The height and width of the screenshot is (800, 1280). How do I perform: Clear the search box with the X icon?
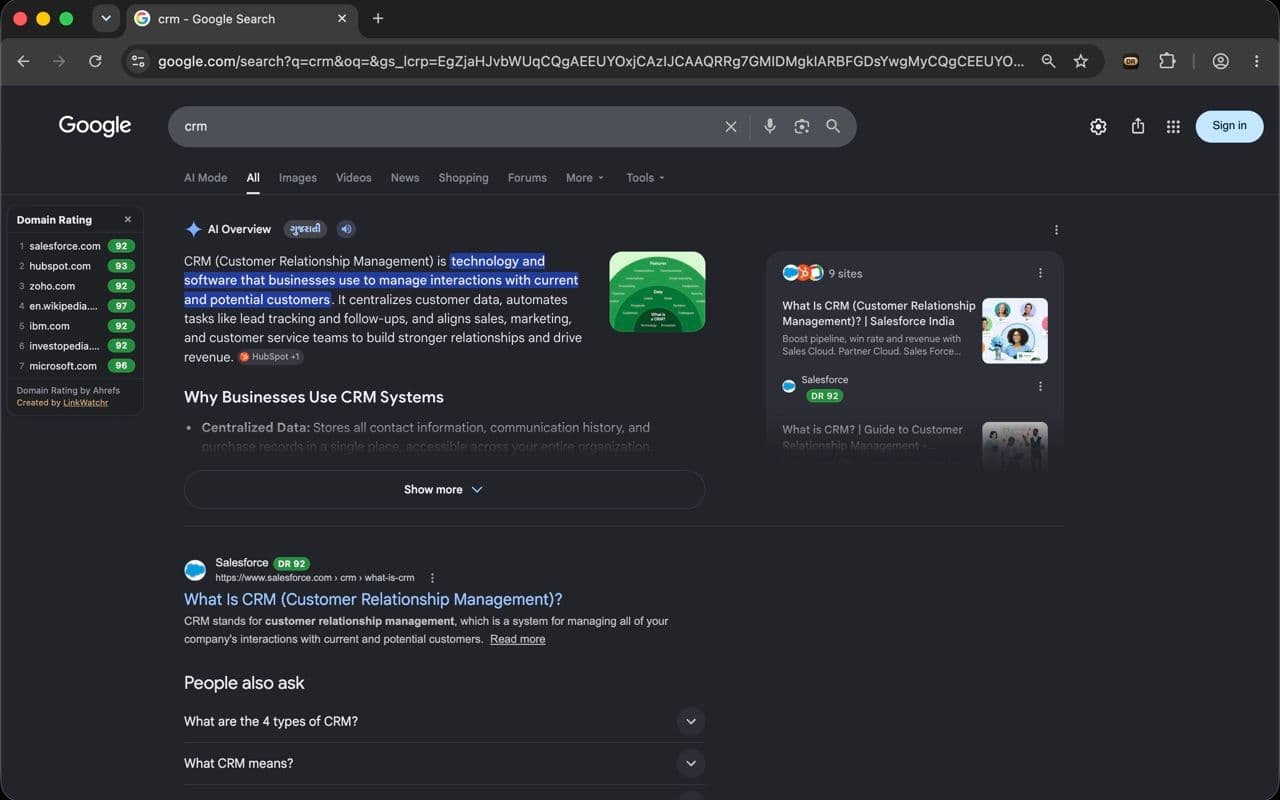[731, 127]
